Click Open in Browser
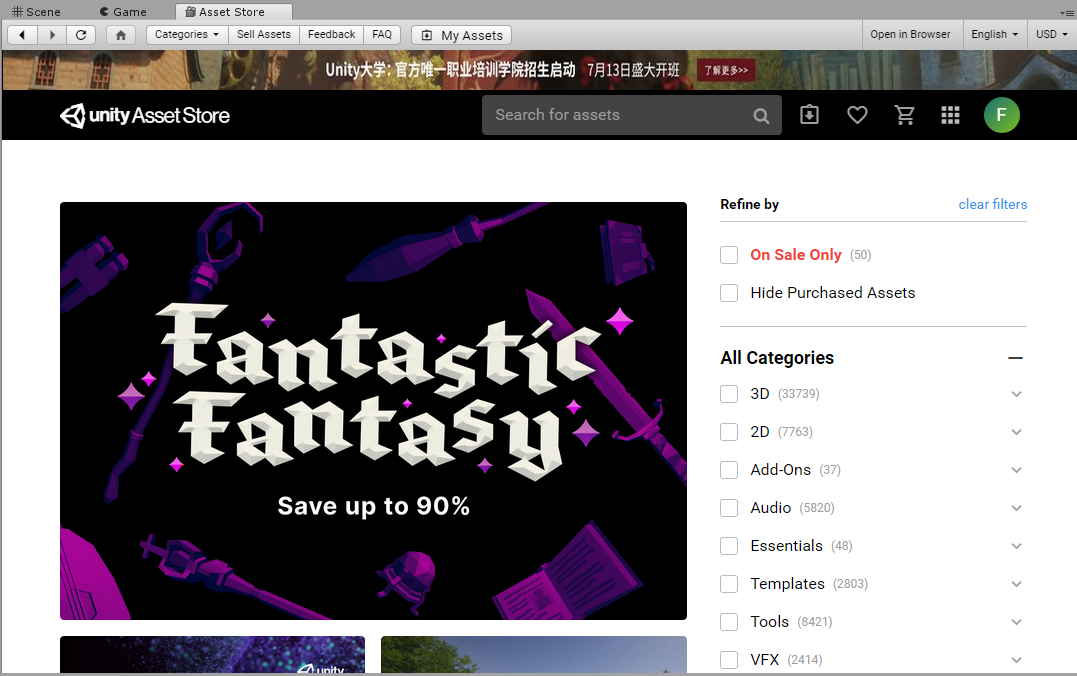Image resolution: width=1077 pixels, height=676 pixels. (910, 34)
